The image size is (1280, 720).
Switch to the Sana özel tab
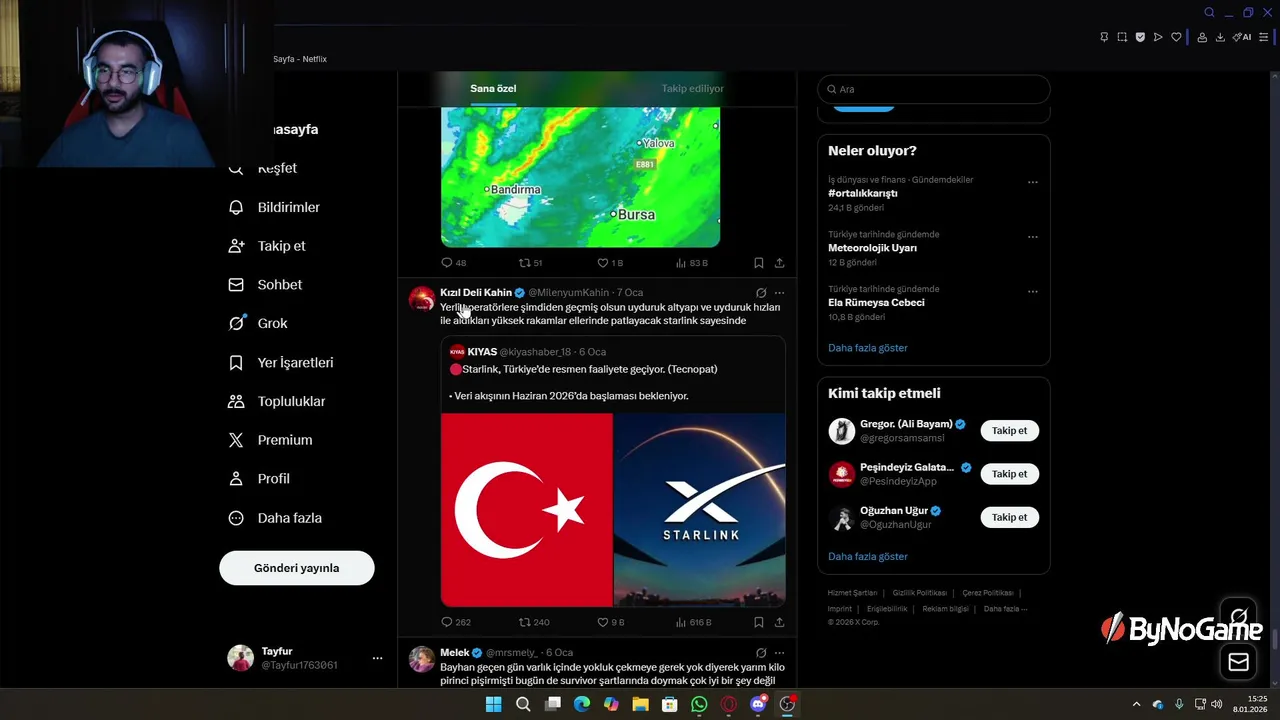coord(493,88)
